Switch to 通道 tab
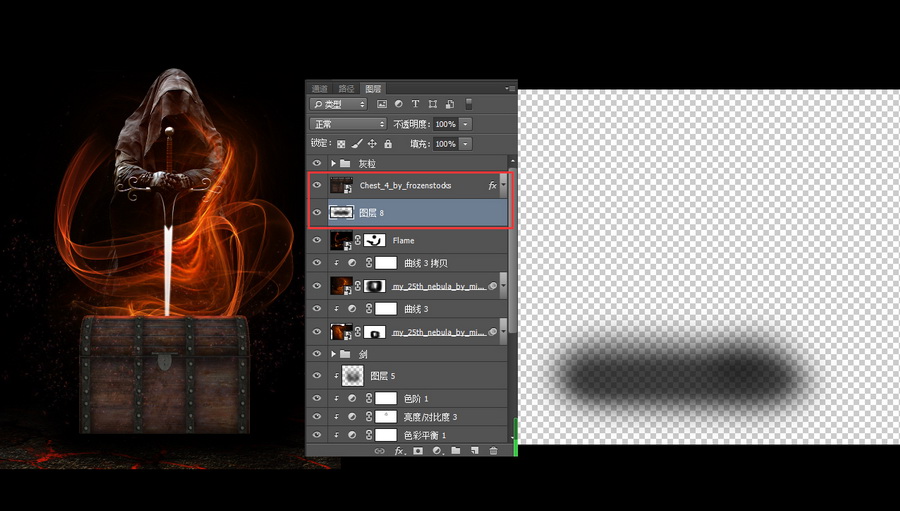Viewport: 900px width, 511px height. 320,88
